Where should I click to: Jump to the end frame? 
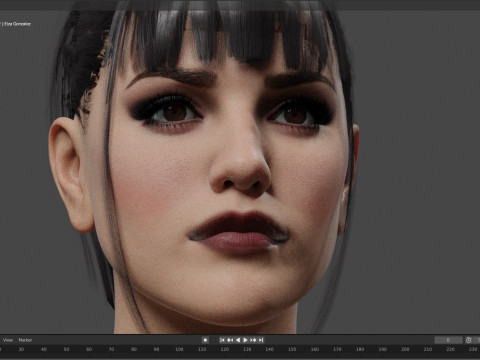click(x=261, y=340)
